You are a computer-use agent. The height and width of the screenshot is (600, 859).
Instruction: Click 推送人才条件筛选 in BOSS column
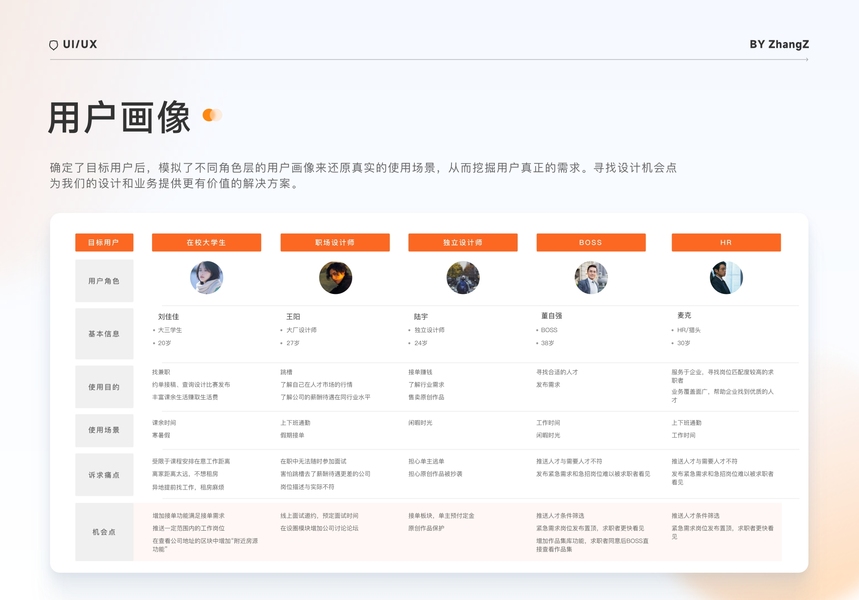tap(560, 516)
